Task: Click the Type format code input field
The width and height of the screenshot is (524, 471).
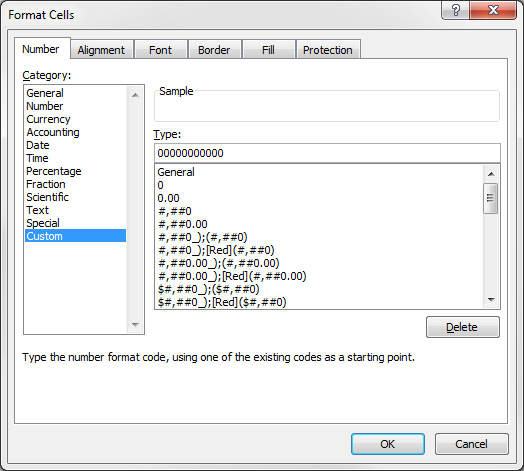Action: (327, 153)
